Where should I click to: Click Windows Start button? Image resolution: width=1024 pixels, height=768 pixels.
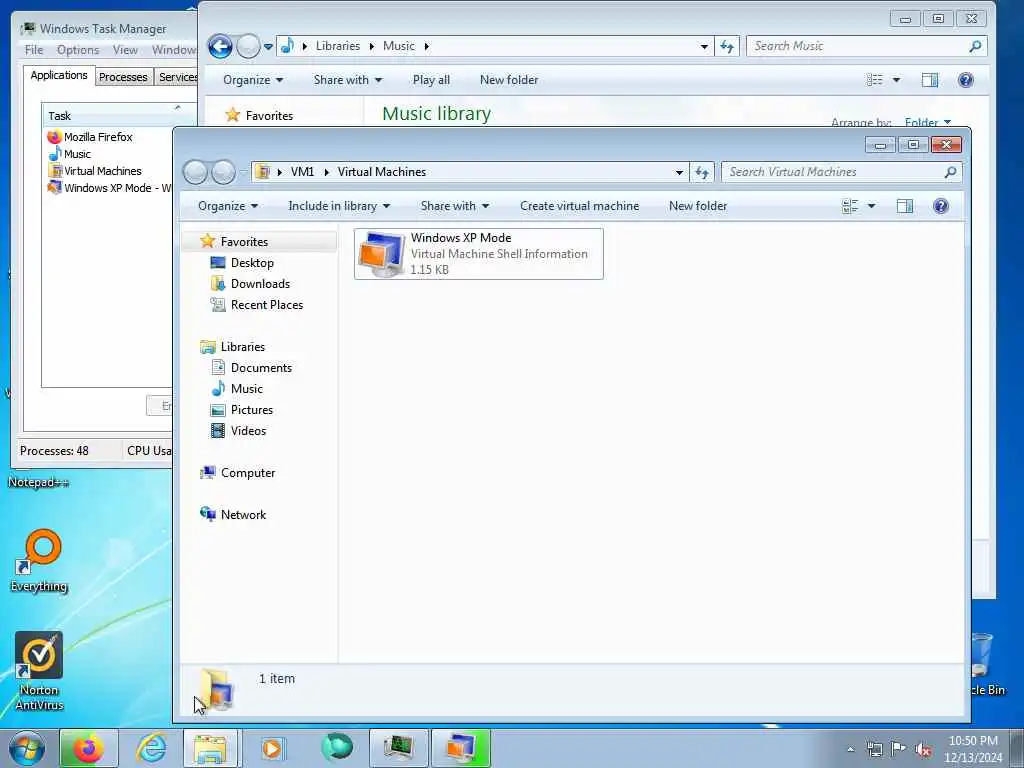27,748
